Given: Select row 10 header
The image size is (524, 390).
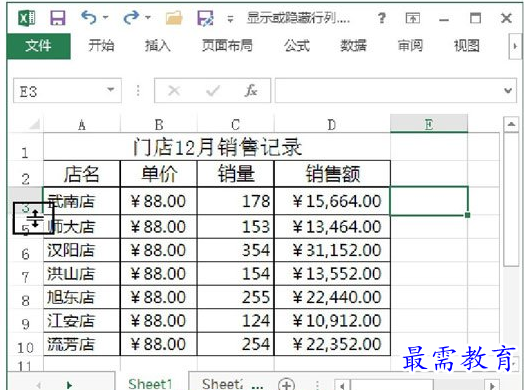Looking at the screenshot, I should [x=25, y=344].
